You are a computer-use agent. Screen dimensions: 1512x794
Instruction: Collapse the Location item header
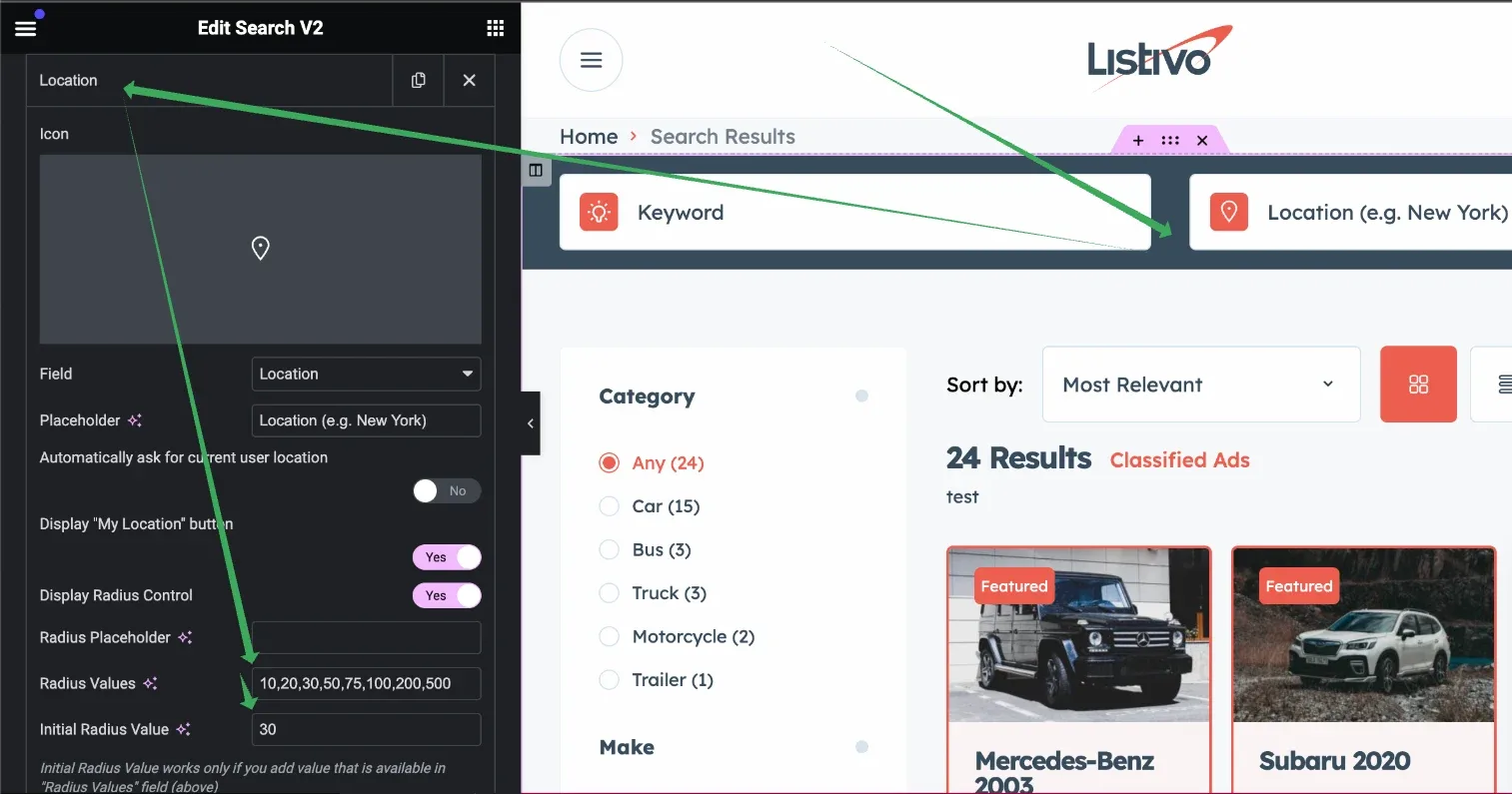209,80
